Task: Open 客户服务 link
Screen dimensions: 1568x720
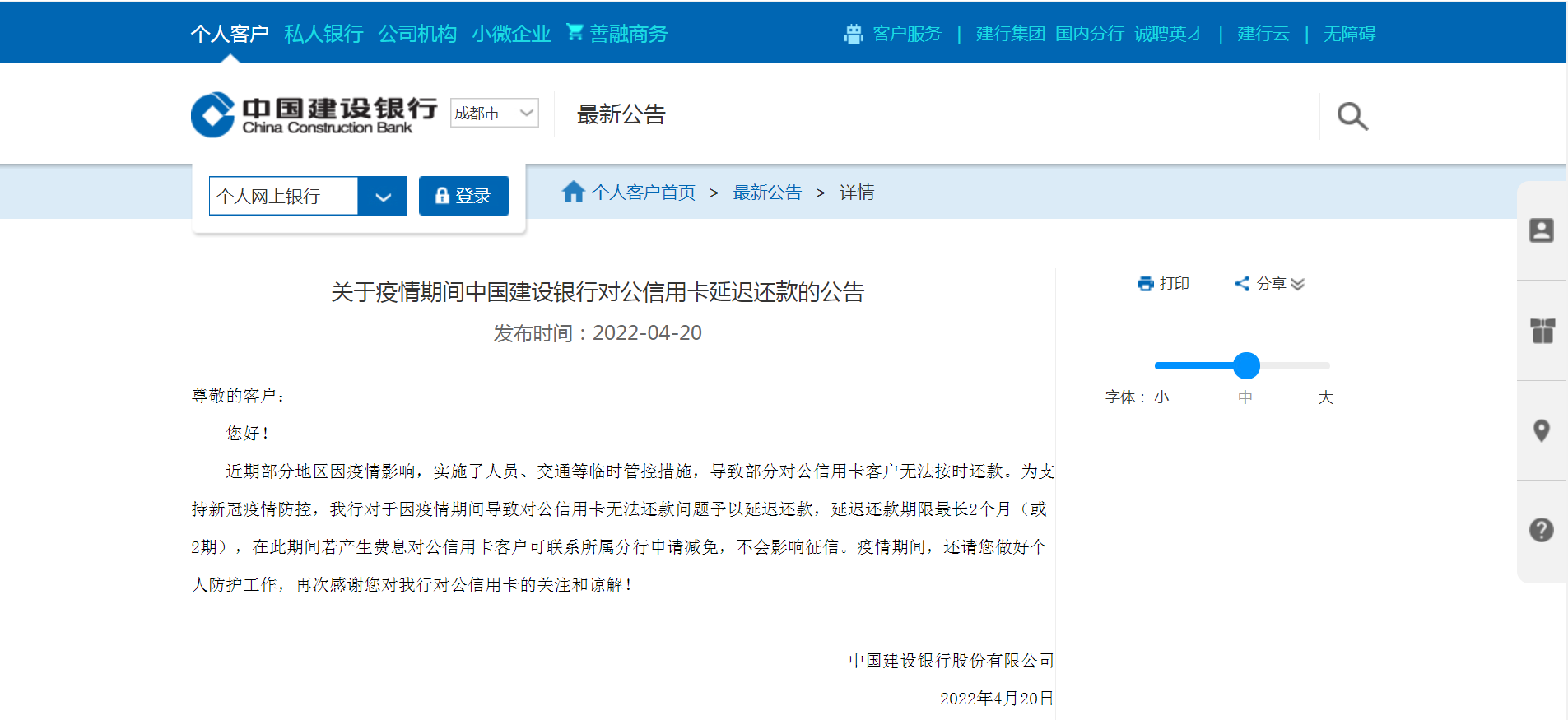Action: 907,34
